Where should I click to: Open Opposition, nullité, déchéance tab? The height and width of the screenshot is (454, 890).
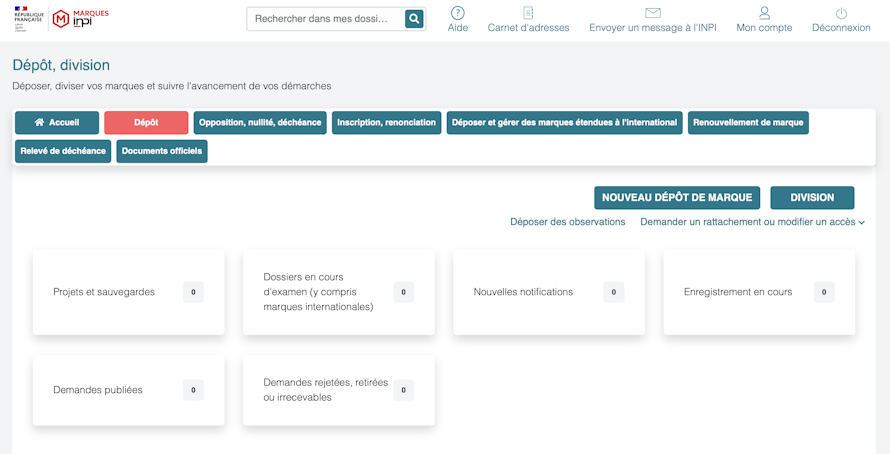pyautogui.click(x=260, y=123)
